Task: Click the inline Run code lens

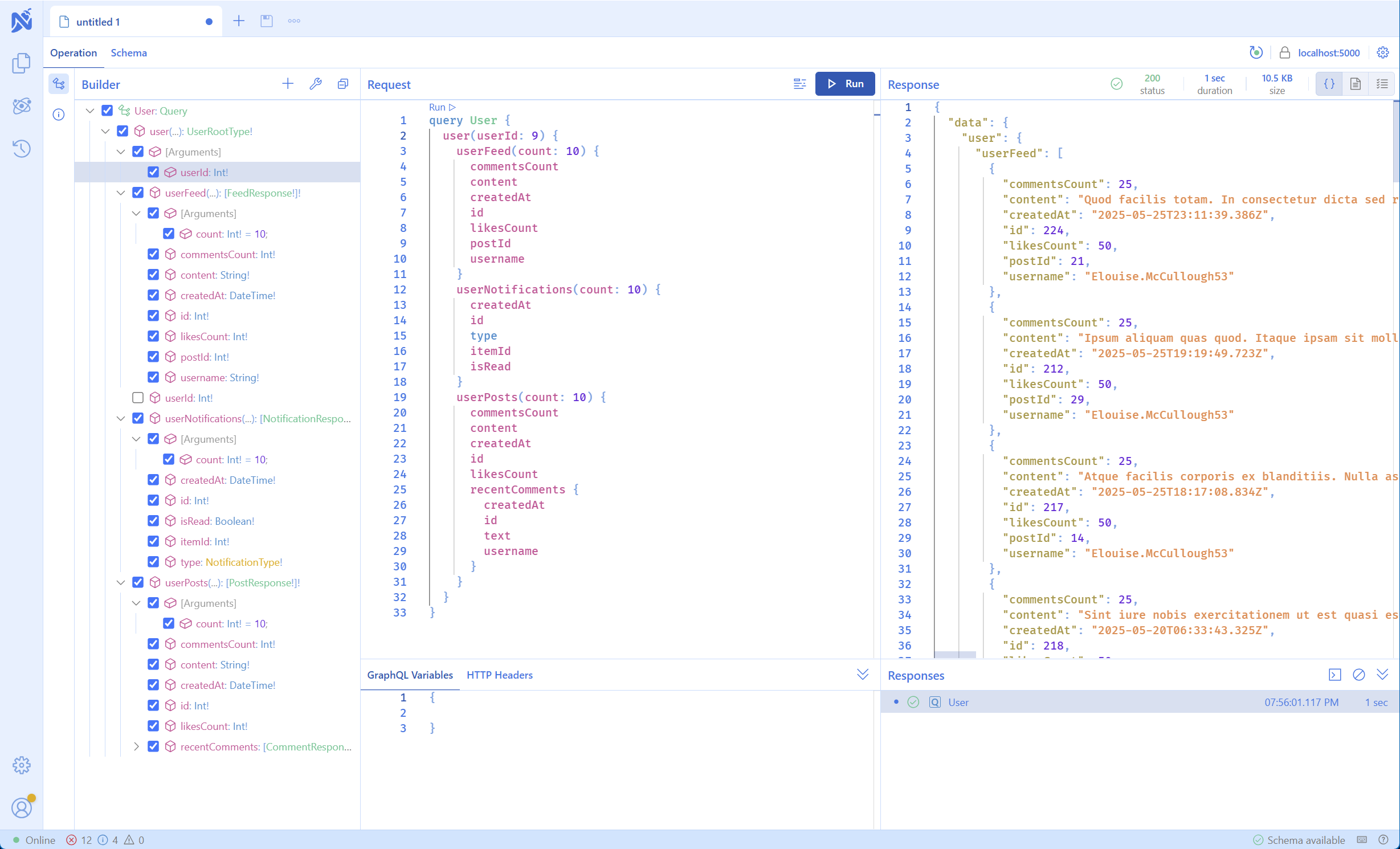Action: (x=442, y=107)
